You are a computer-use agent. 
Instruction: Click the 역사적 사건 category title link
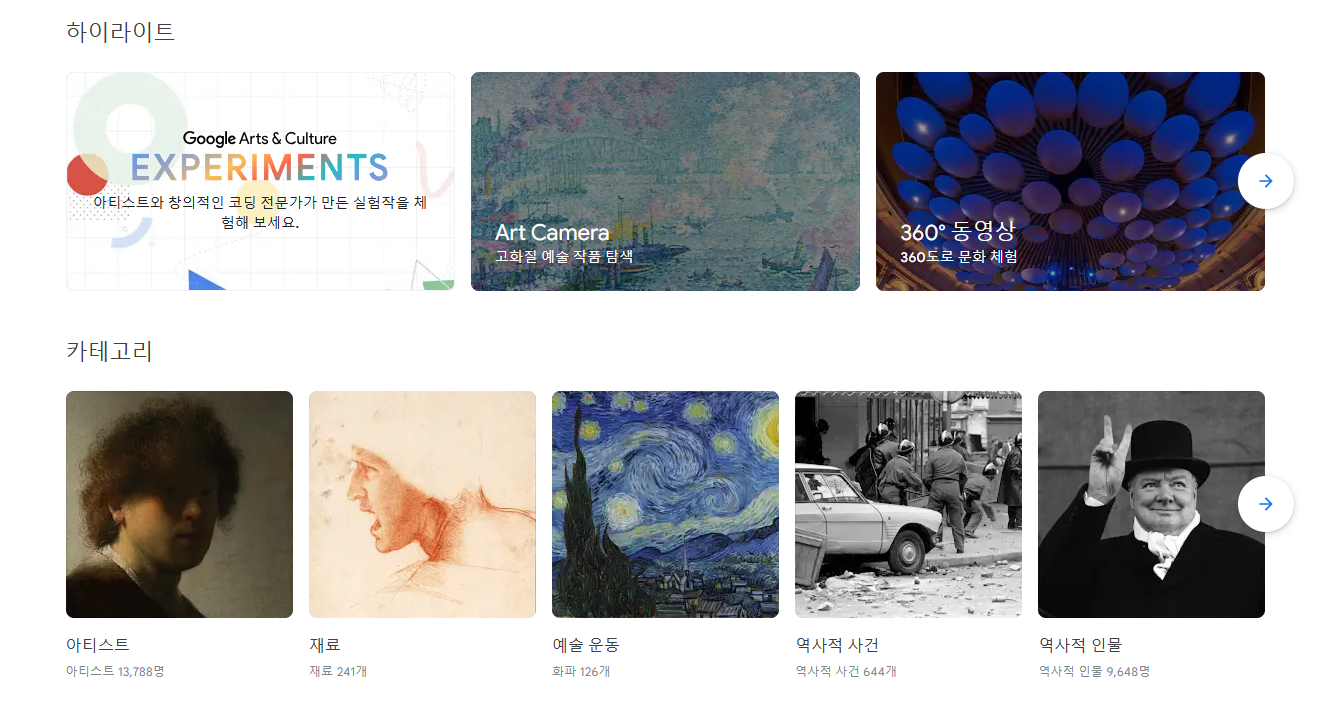point(837,645)
